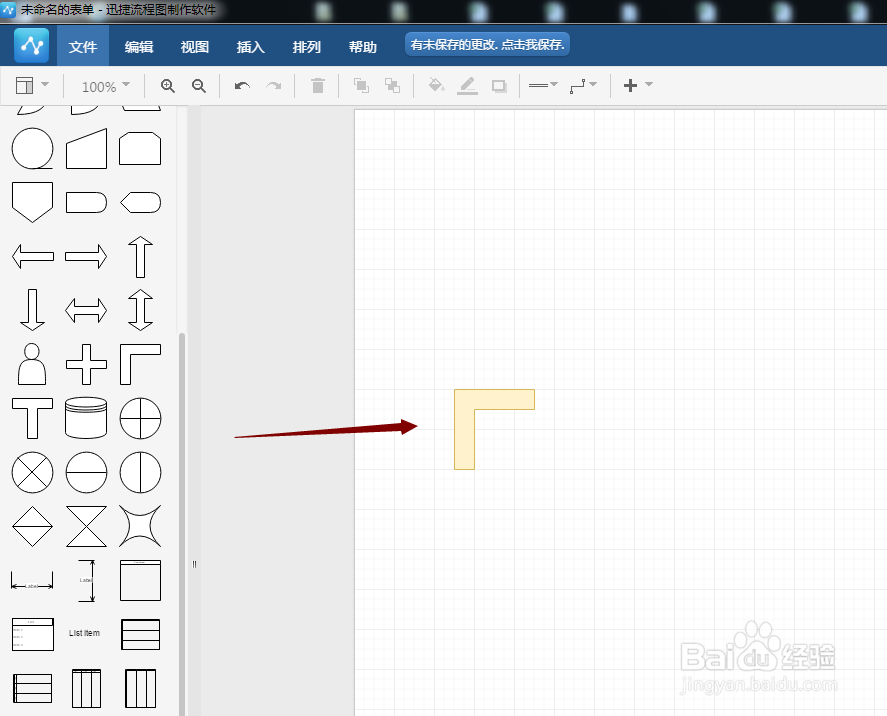
Task: Select the horizontal swimlane rows shape
Action: pyautogui.click(x=33, y=688)
